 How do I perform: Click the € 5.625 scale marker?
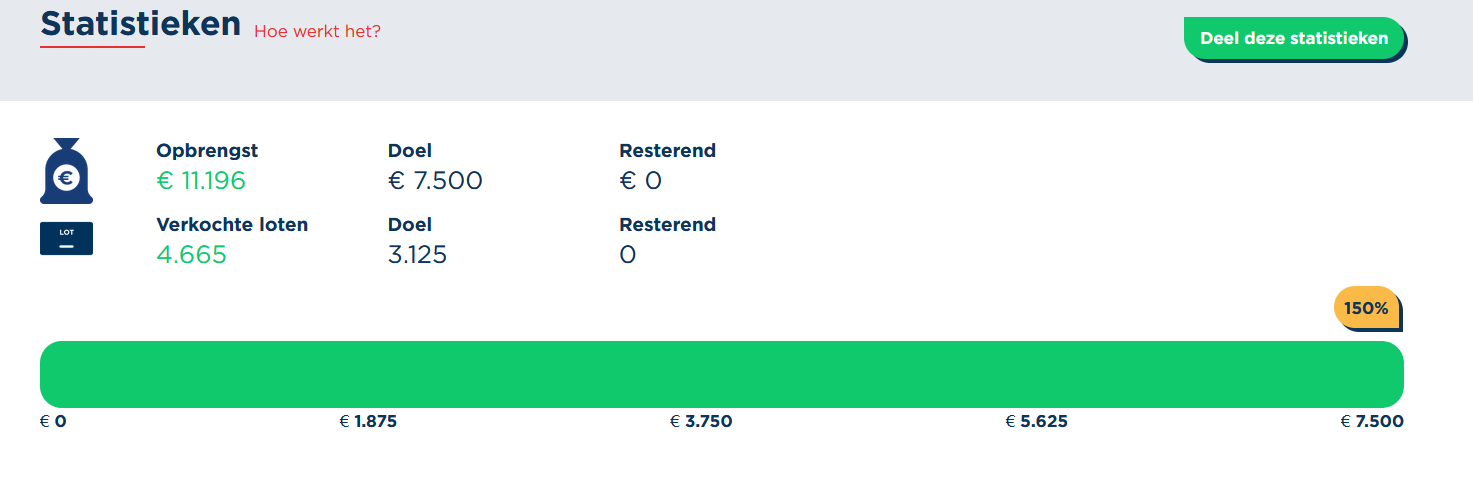pyautogui.click(x=1036, y=422)
